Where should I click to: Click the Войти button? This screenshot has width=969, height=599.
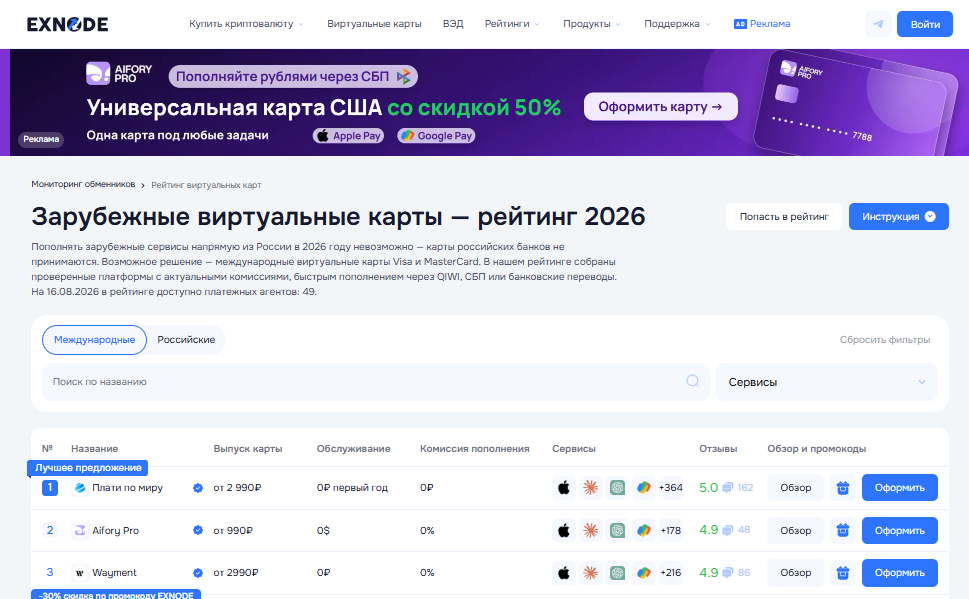coord(925,24)
